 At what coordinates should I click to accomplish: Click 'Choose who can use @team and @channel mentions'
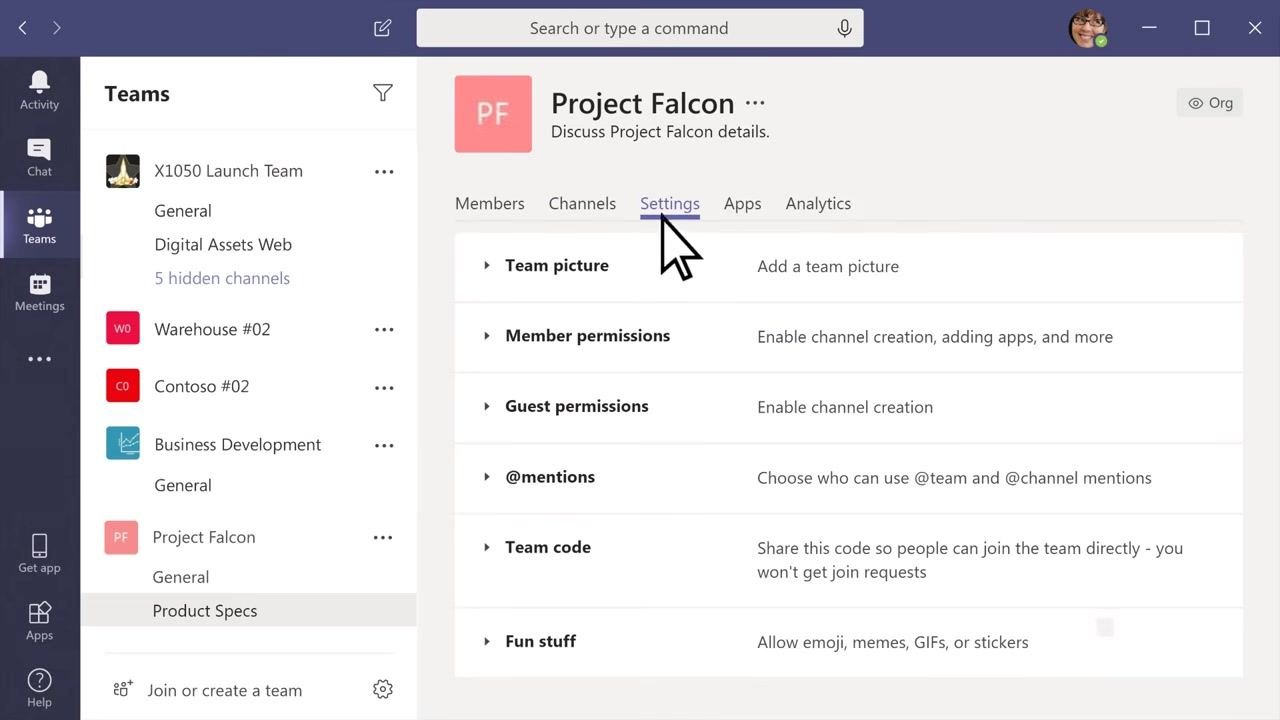(954, 478)
